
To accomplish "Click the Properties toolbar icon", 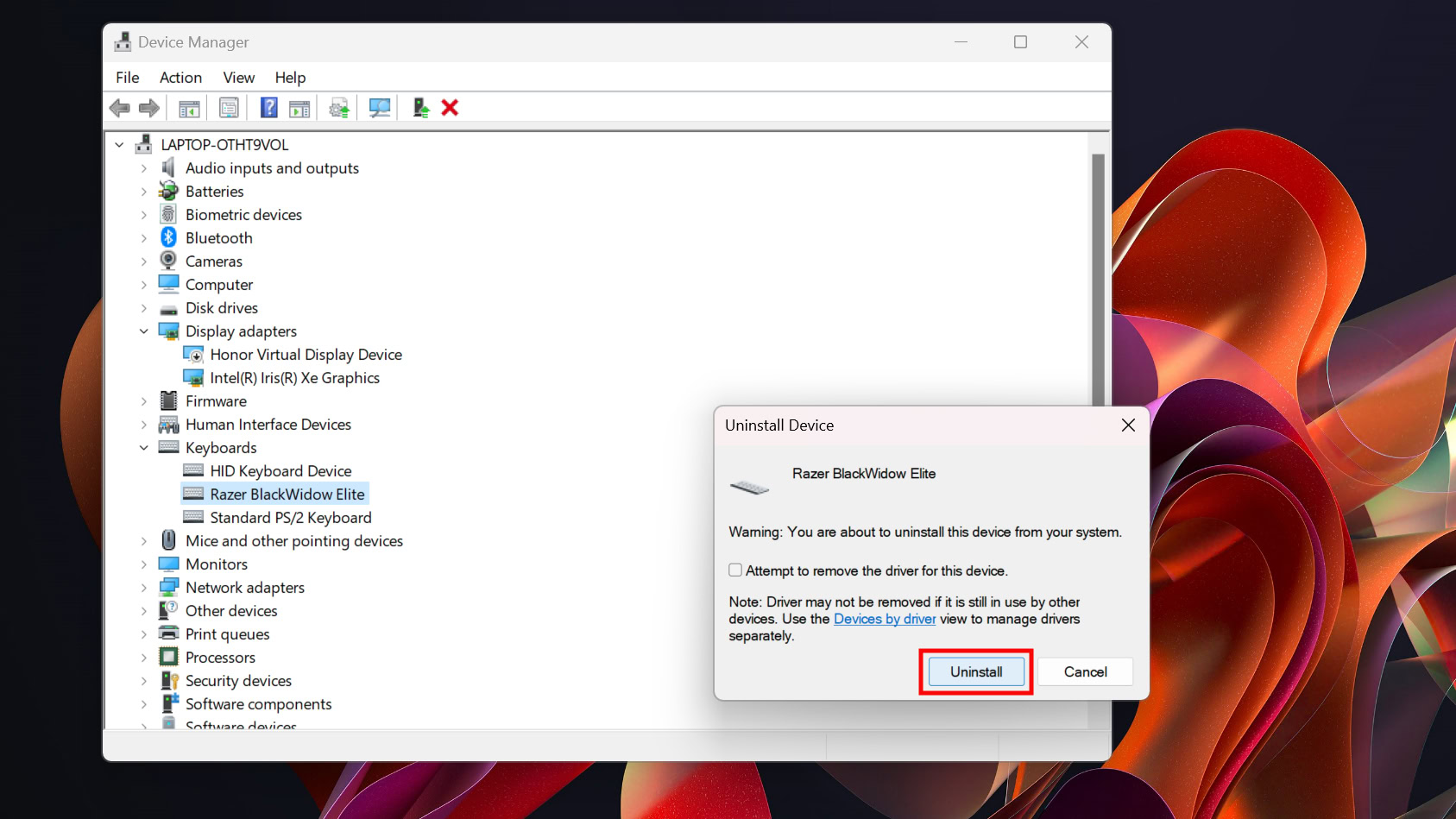I will tap(229, 108).
